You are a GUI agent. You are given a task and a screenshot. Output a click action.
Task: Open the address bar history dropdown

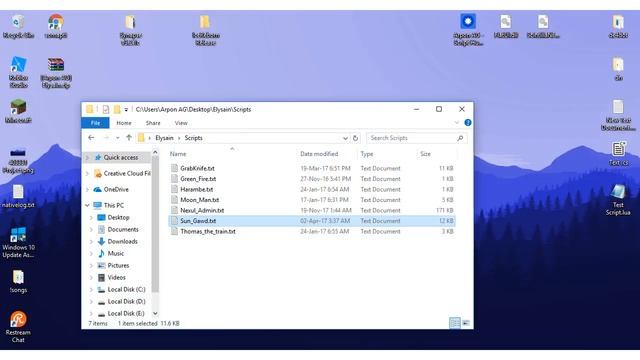pos(345,138)
